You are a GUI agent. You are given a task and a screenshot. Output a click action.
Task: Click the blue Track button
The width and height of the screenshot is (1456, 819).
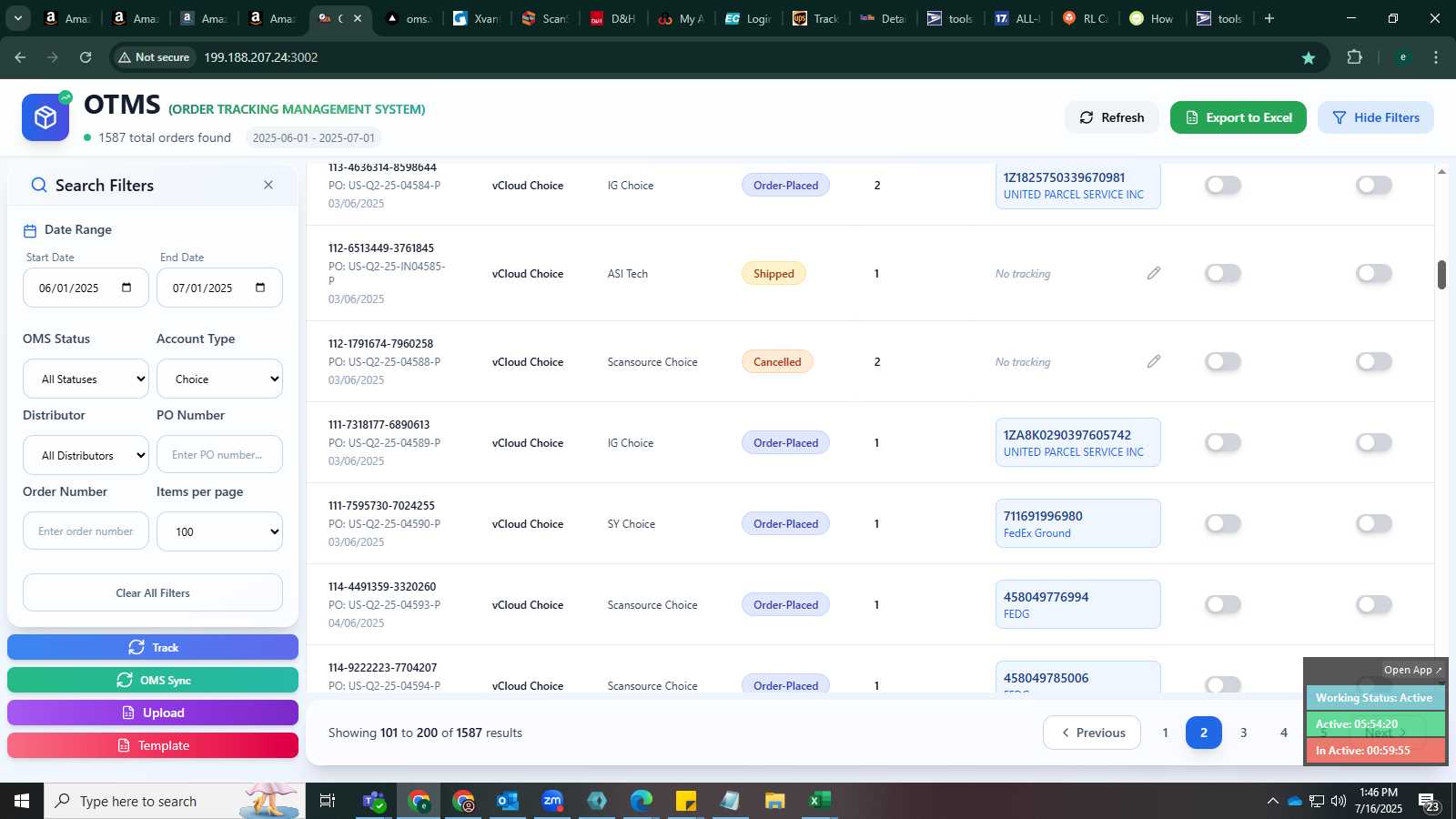click(x=153, y=647)
